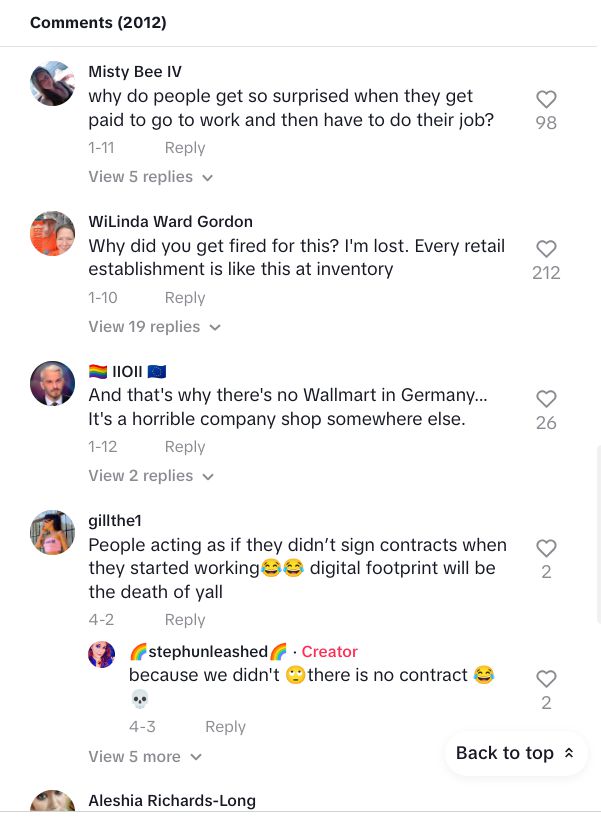The image size is (601, 823).
Task: Like WiLinda Ward Gordon's comment with heart
Action: [546, 249]
